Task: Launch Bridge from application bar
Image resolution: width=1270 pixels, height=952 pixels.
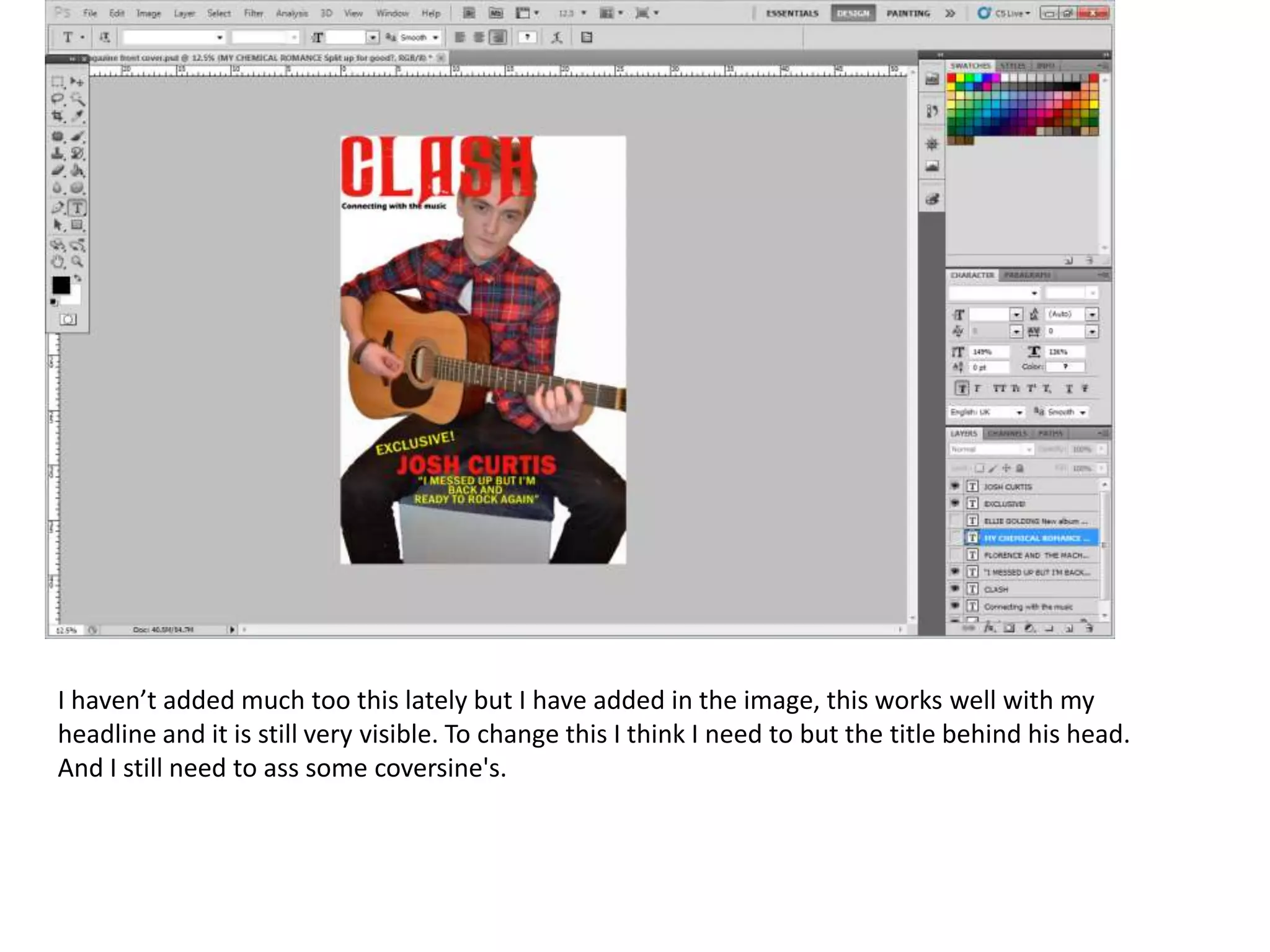Action: (469, 13)
